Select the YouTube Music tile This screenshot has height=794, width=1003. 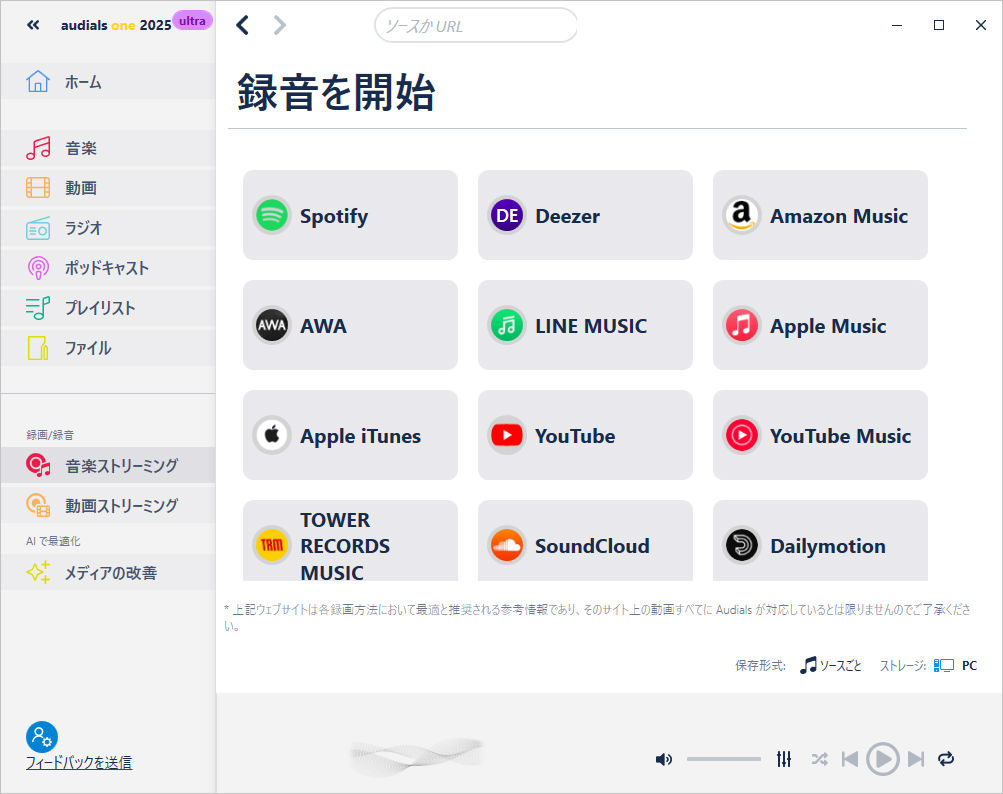pos(820,435)
